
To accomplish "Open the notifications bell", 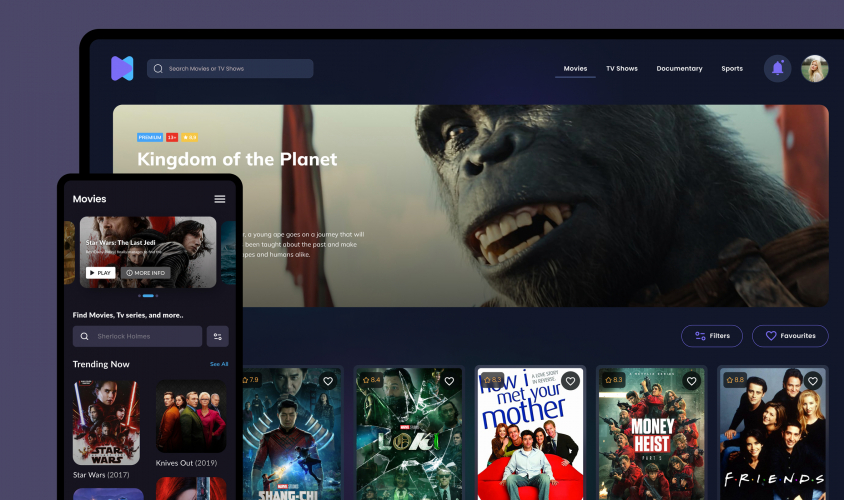I will 777,68.
